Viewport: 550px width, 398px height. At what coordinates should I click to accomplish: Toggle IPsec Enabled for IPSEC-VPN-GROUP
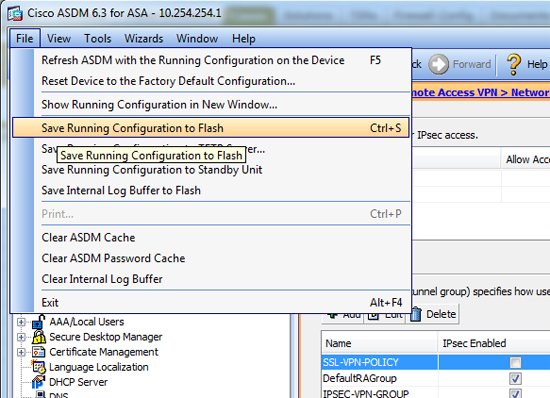515,393
